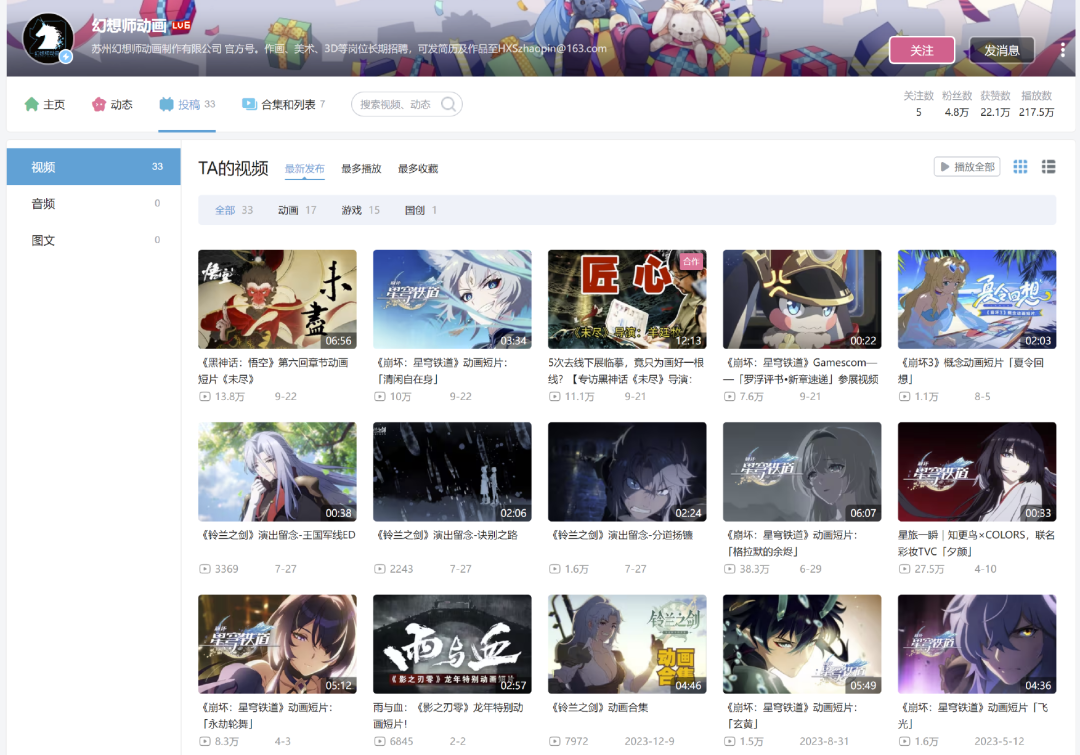Click the TA的视频 heading
Screen dimensions: 1080x755
(233, 168)
